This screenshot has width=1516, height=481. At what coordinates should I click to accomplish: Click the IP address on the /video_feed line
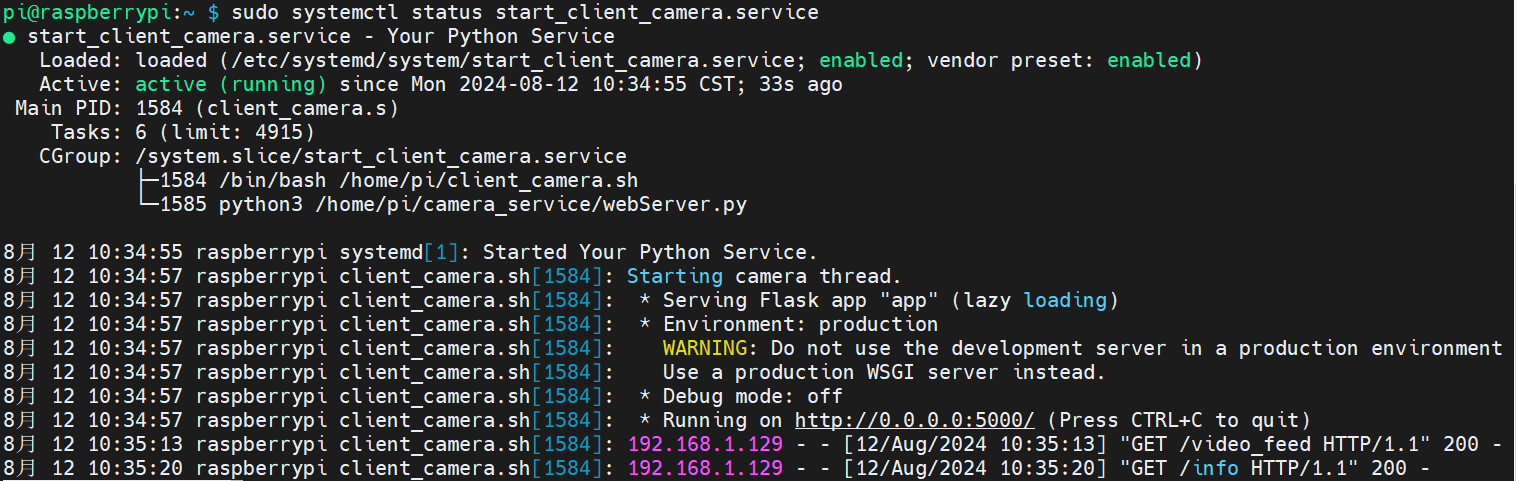point(704,444)
